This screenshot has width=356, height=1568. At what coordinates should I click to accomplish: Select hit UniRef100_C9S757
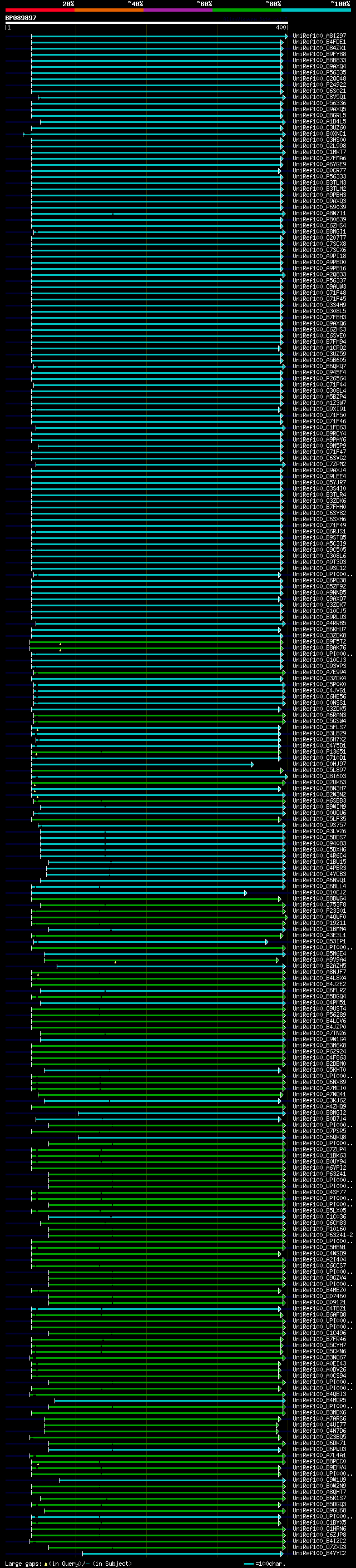coord(319,825)
